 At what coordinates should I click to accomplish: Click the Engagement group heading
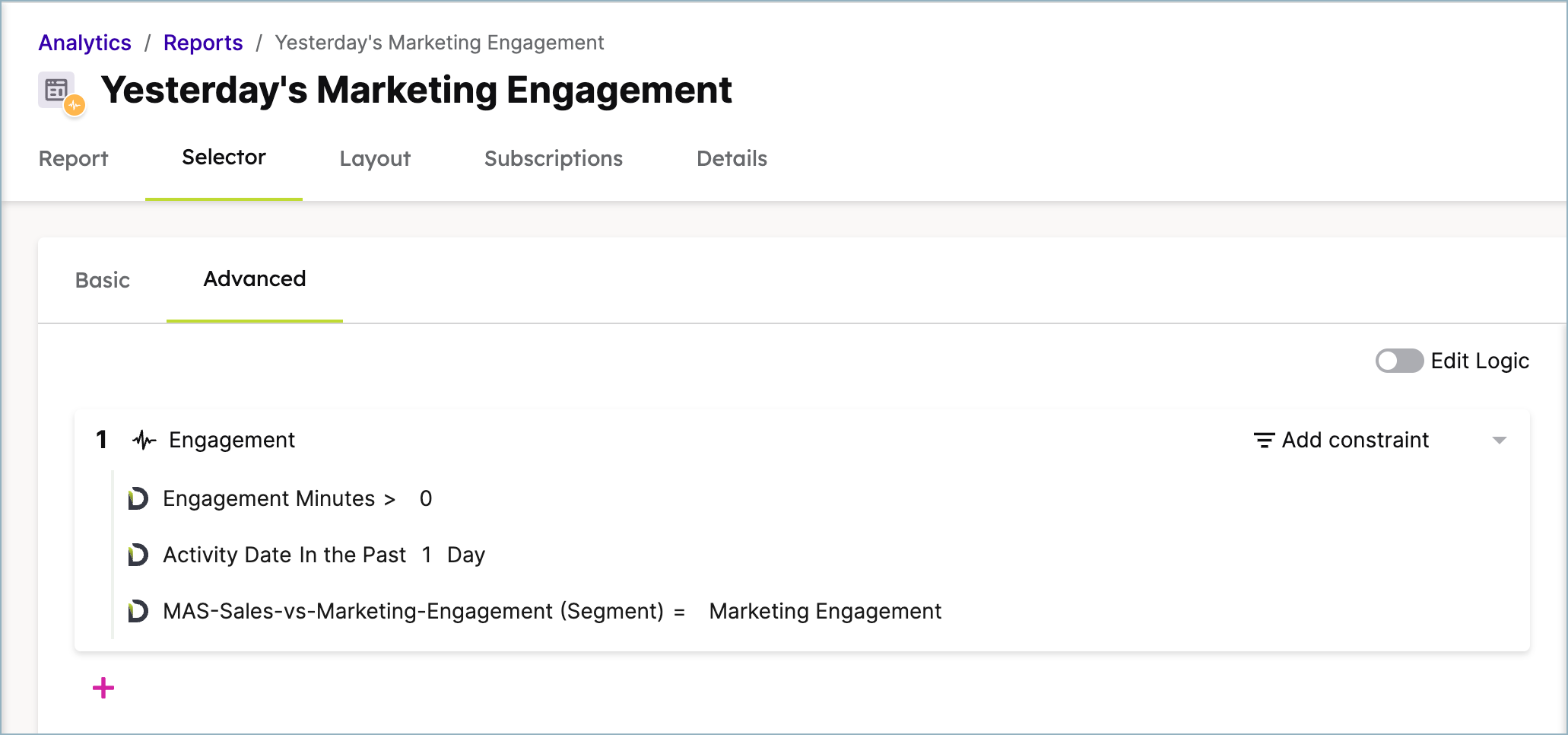[232, 440]
